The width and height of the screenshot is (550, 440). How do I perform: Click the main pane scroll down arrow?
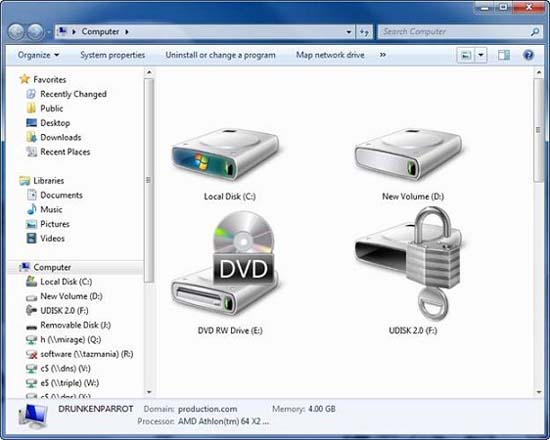coord(538,392)
